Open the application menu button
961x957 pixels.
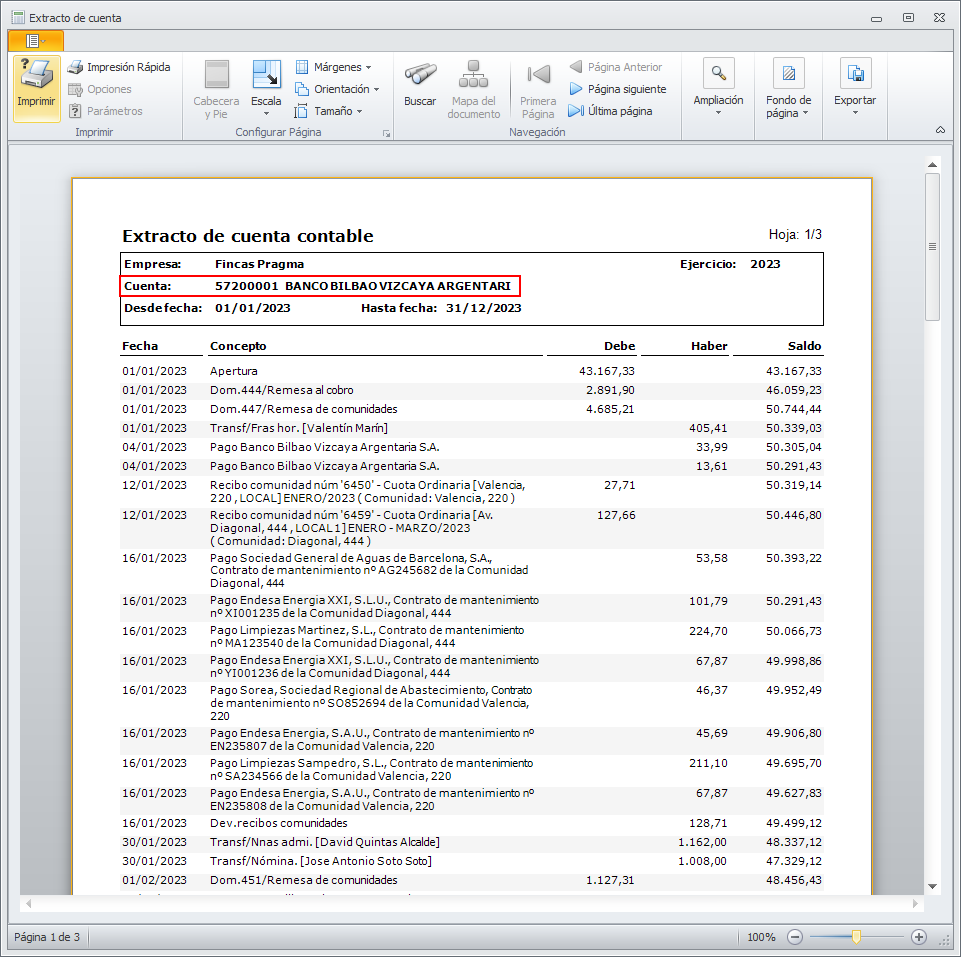[35, 40]
